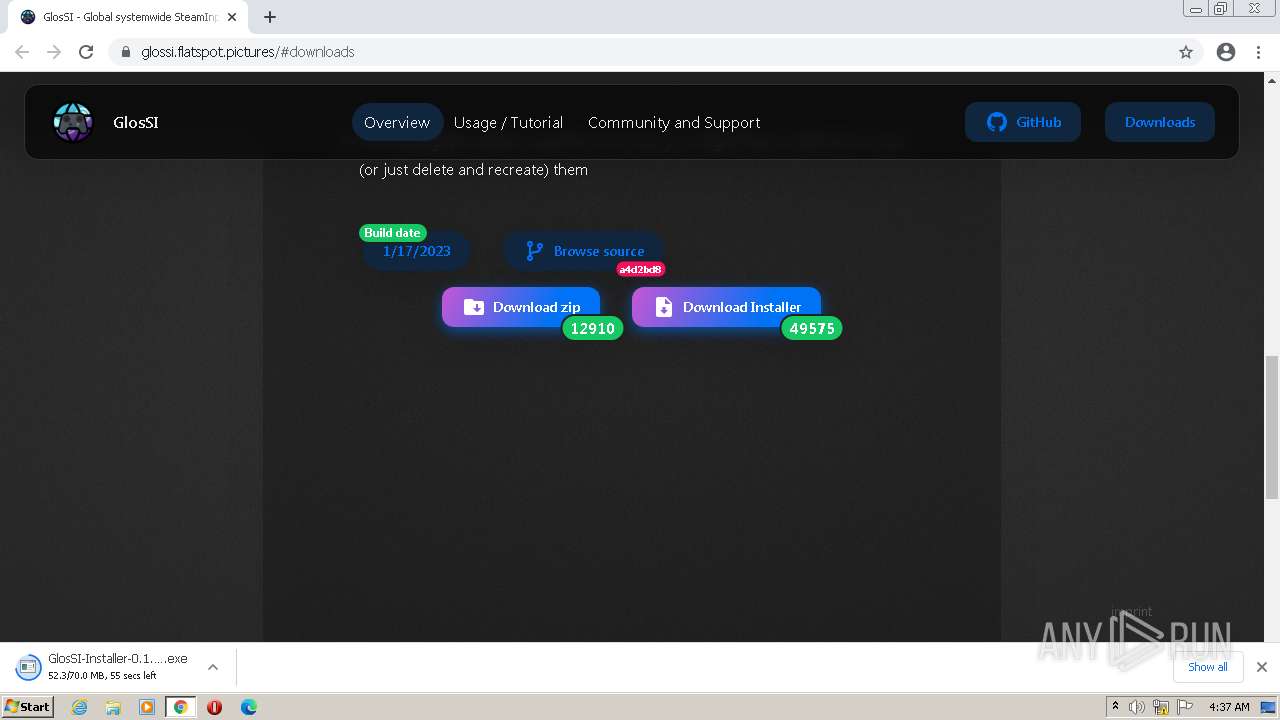
Task: Select the Overview nav tab
Action: click(397, 122)
